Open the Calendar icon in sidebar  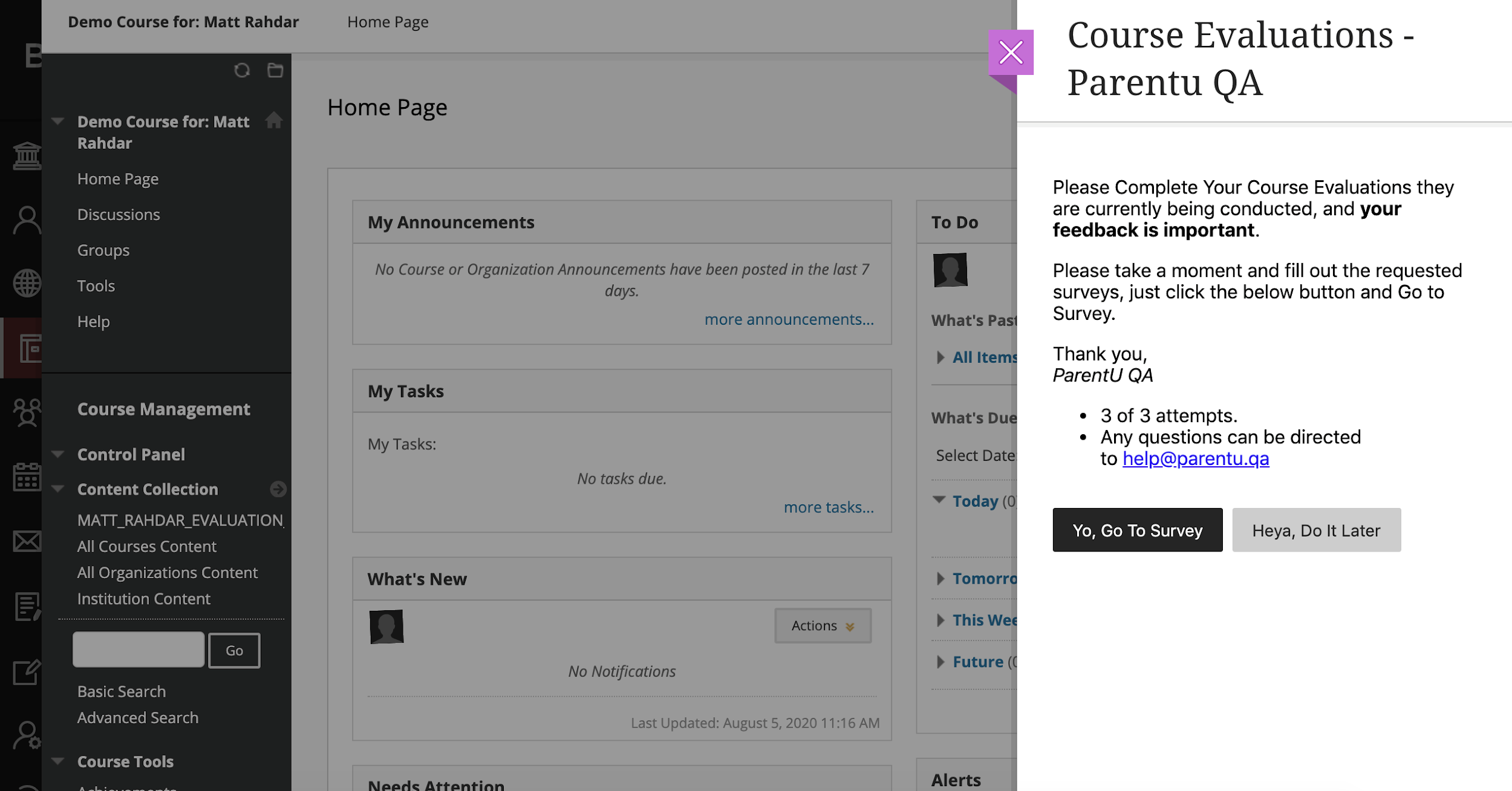(27, 478)
